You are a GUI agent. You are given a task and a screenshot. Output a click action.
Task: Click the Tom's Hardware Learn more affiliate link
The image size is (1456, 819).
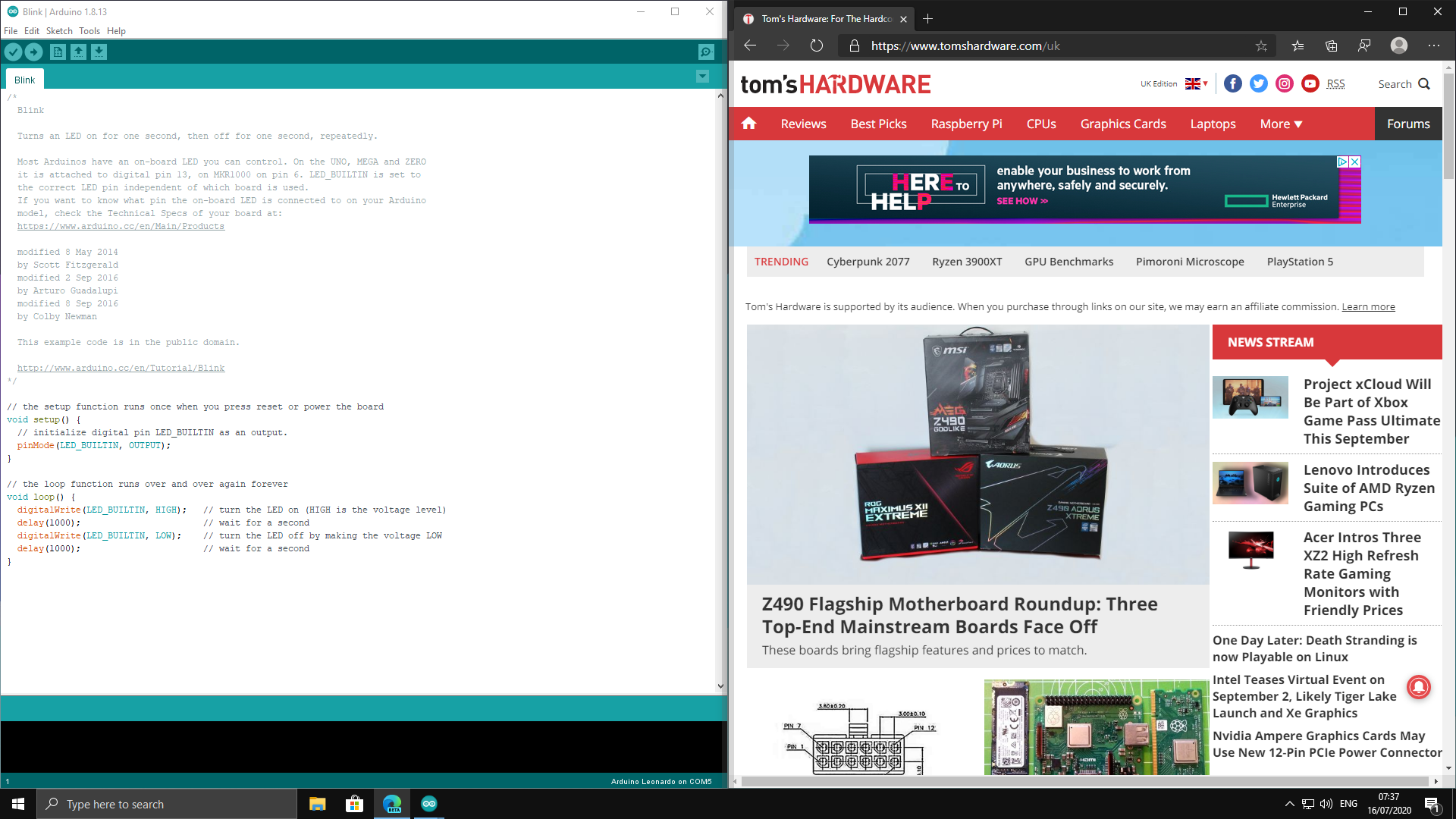pos(1369,306)
